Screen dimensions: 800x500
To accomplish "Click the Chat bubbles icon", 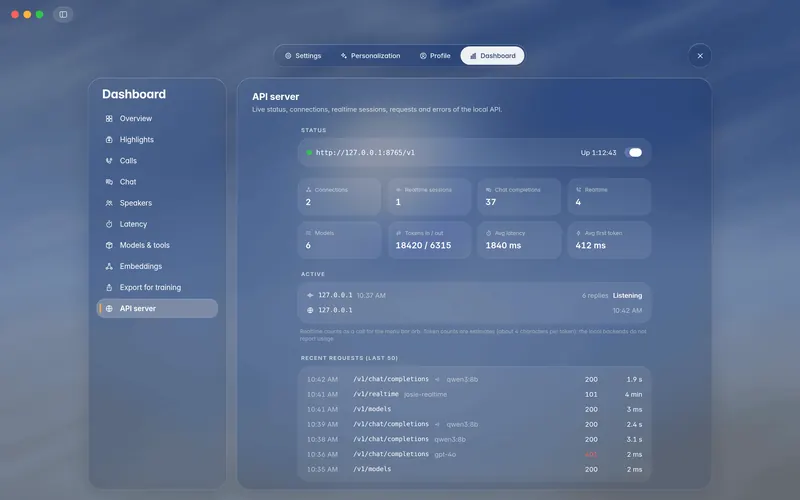I will coord(109,182).
